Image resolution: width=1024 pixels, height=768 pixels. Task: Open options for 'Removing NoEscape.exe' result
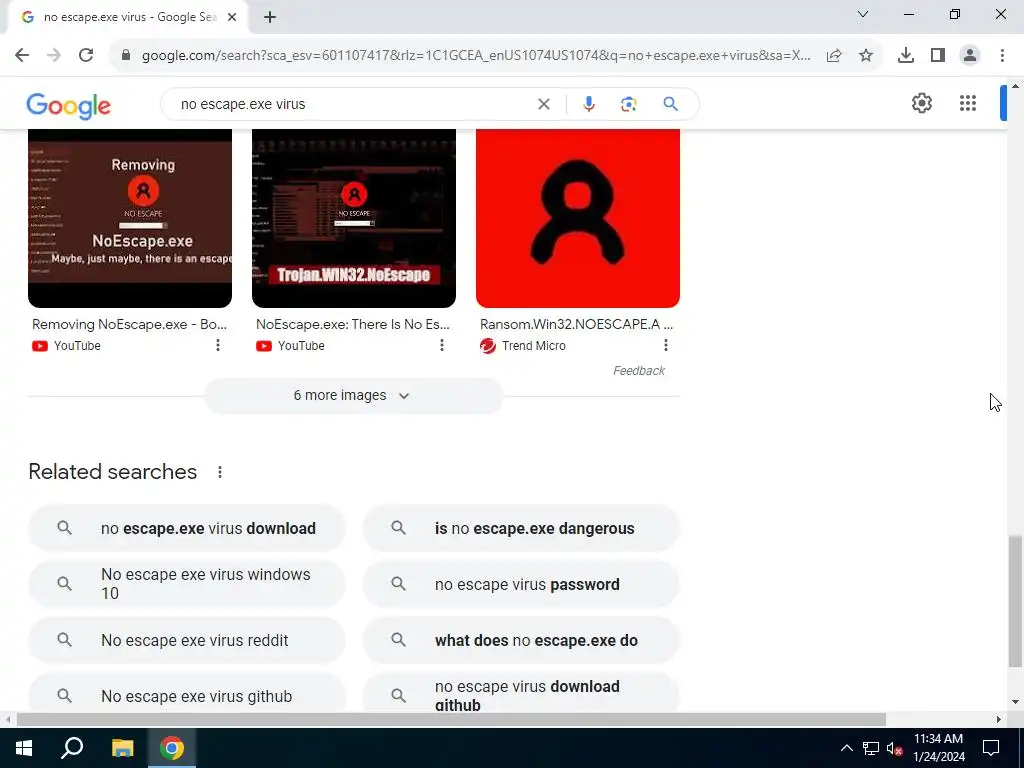coord(217,345)
